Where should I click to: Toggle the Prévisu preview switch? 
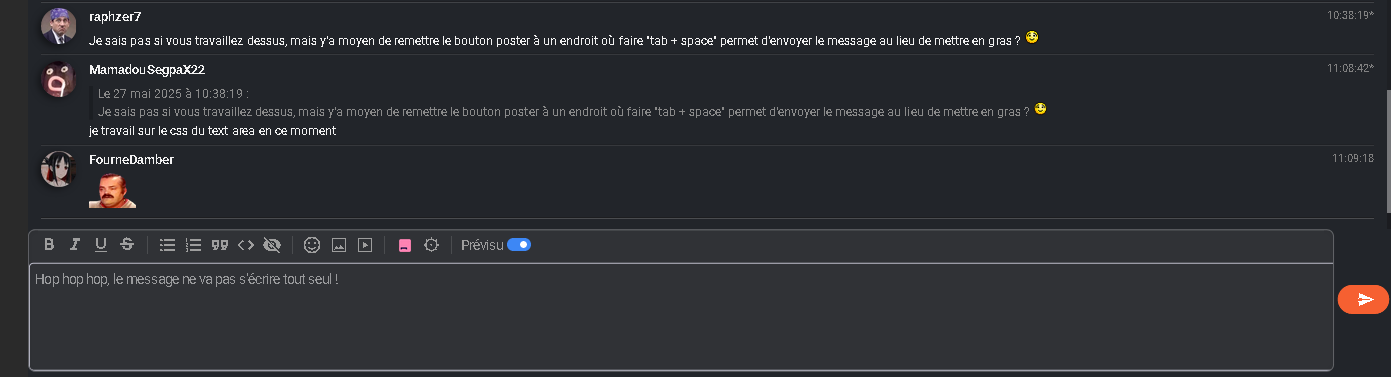point(519,245)
